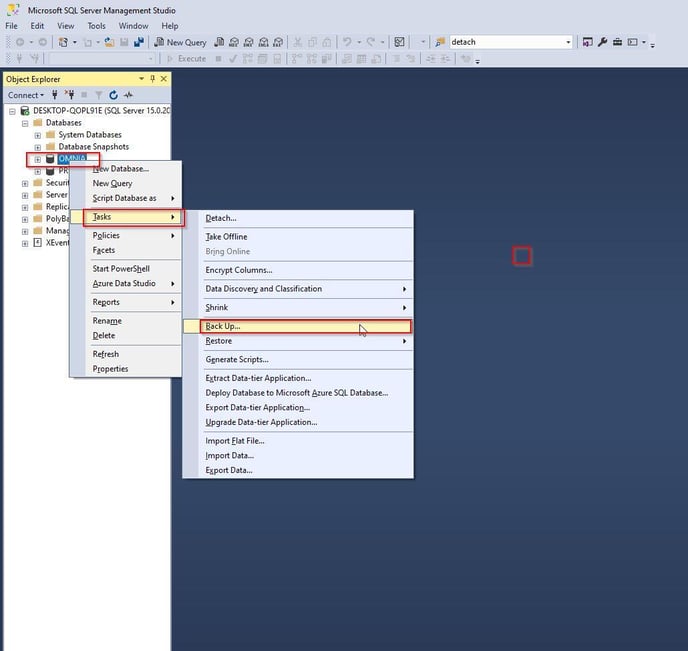Click the wrench Properties icon in the toolbar
688x651 pixels.
[x=602, y=42]
